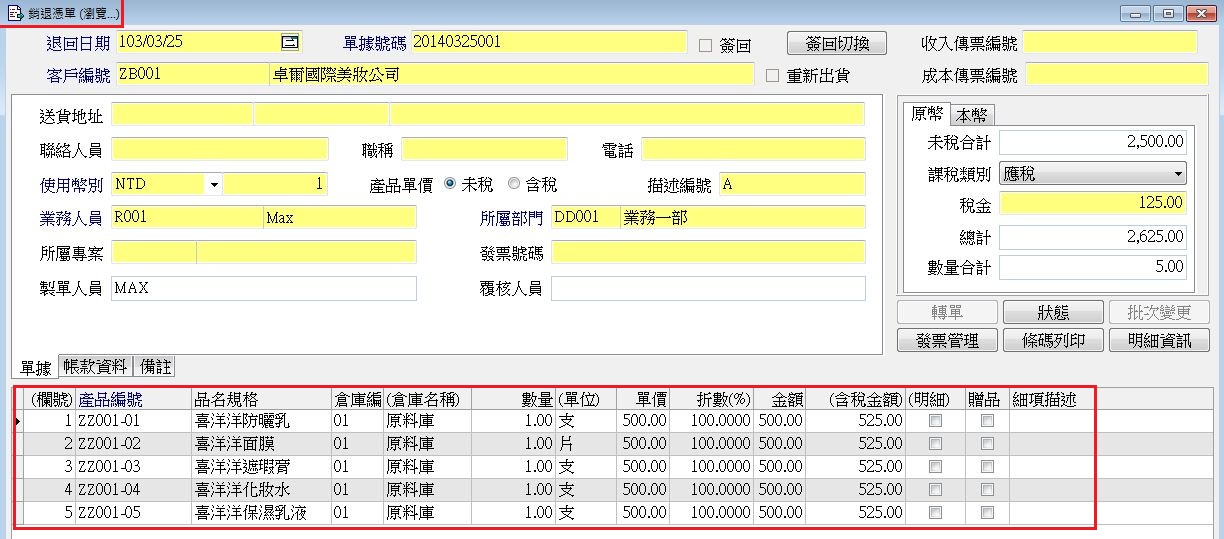Click the 條碼列印 button
This screenshot has width=1224, height=539.
1053,340
